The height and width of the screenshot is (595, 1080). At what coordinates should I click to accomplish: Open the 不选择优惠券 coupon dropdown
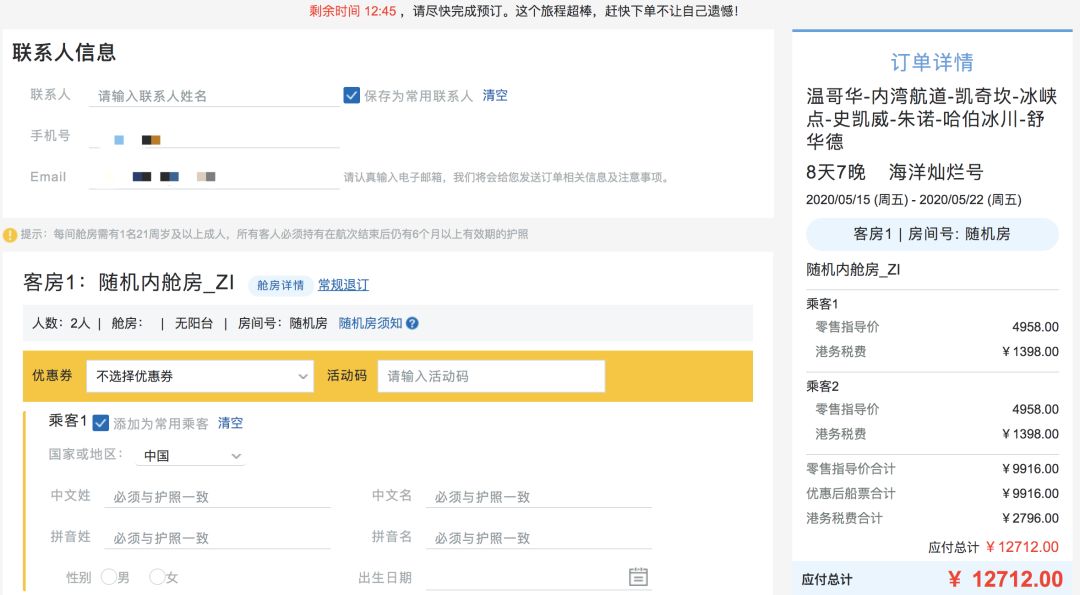[199, 376]
